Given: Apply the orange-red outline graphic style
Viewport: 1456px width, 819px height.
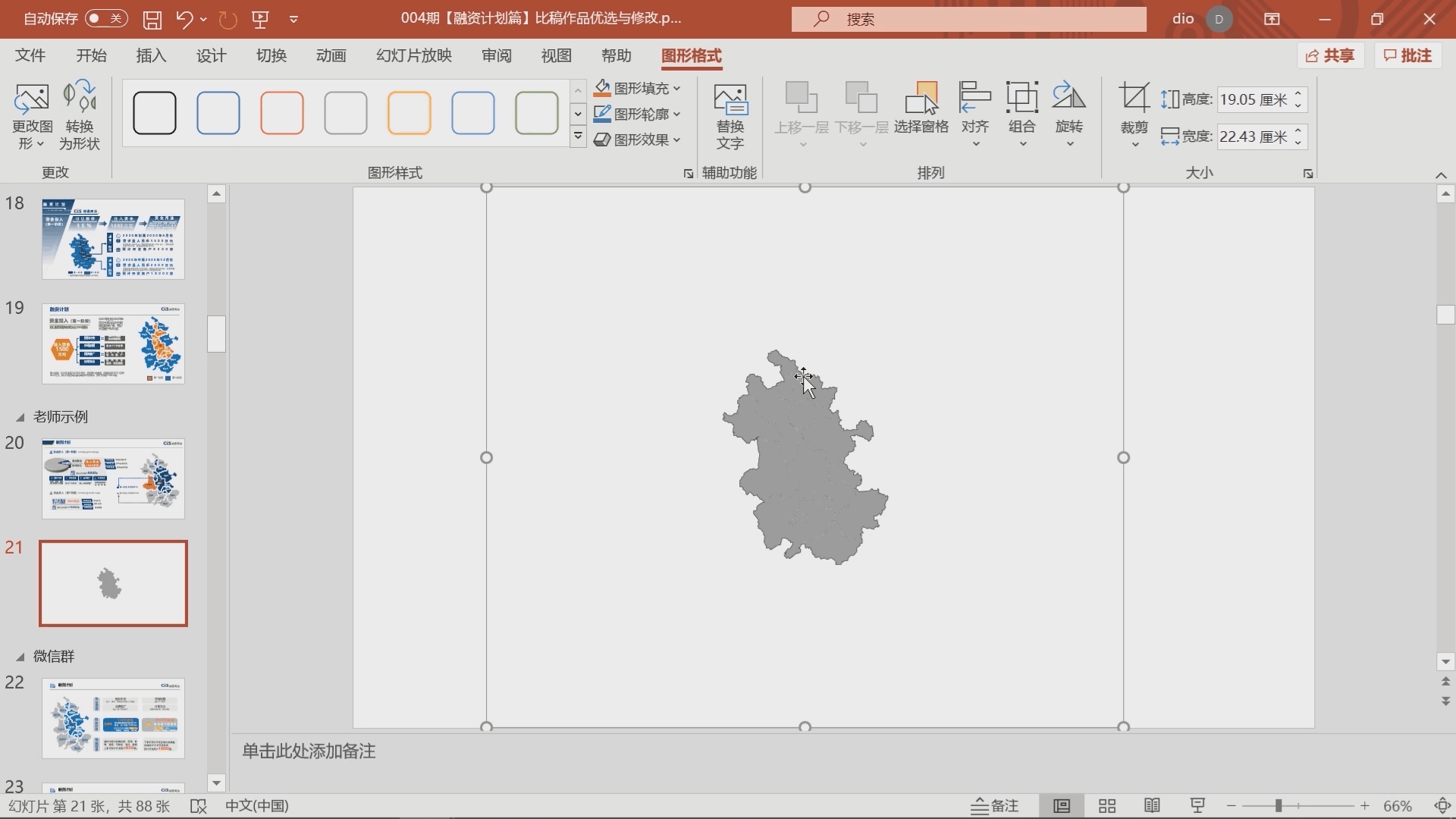Looking at the screenshot, I should pos(282,113).
